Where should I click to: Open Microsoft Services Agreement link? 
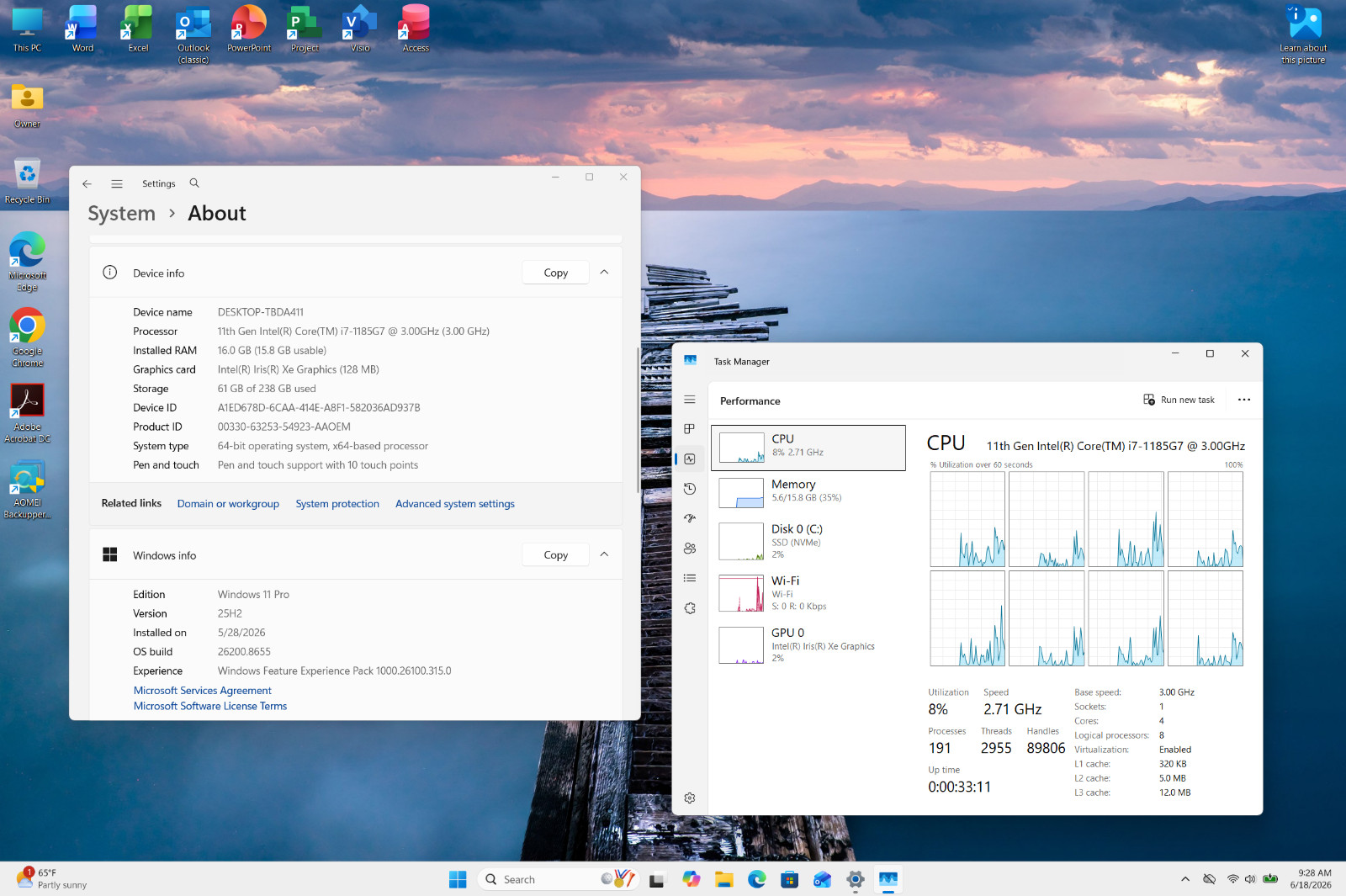202,691
